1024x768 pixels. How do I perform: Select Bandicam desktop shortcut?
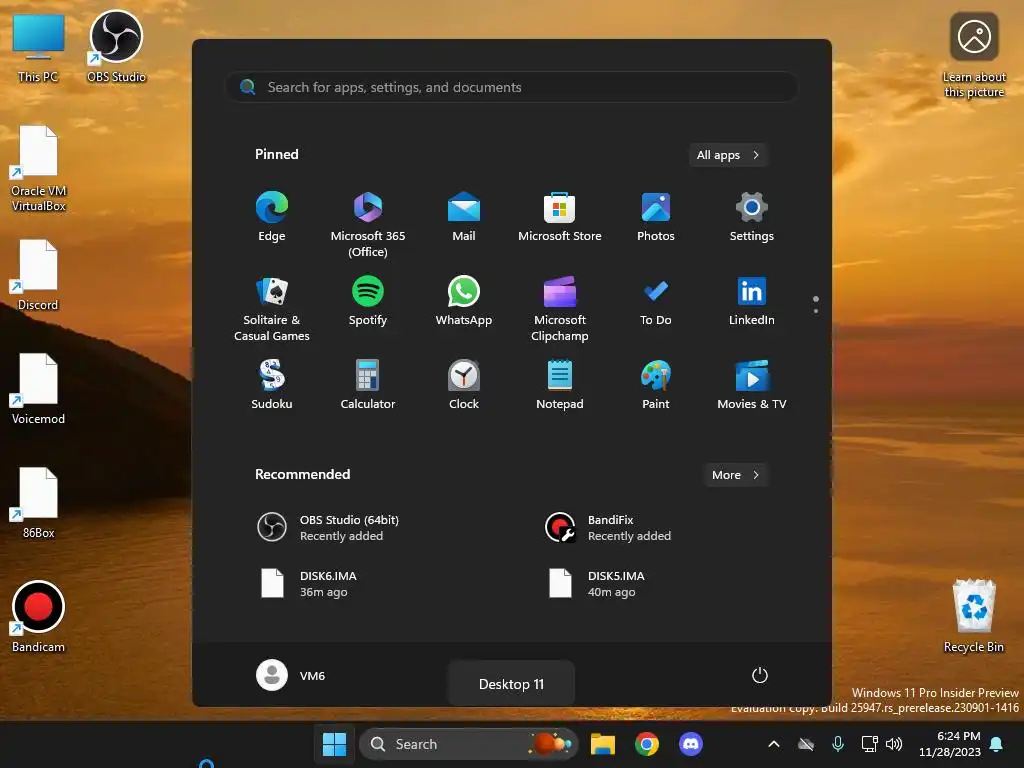tap(39, 616)
